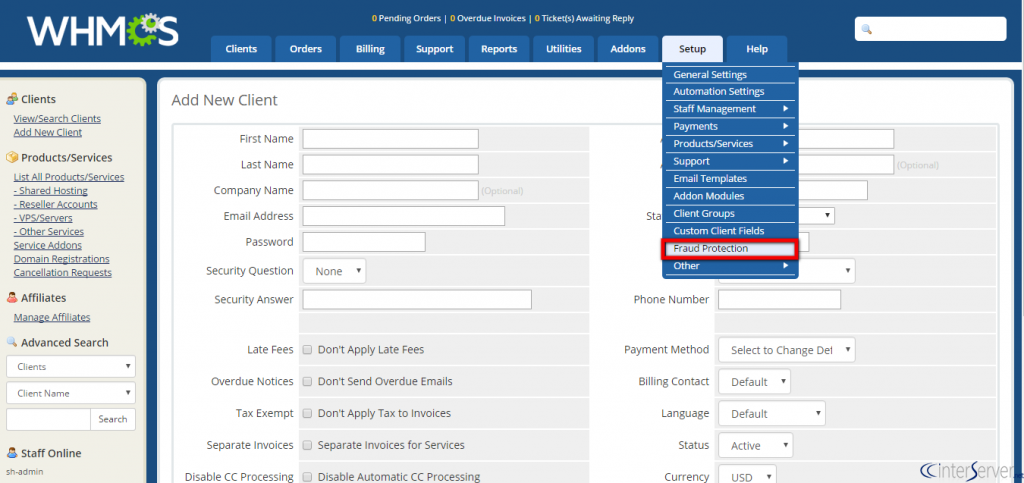Click the Setup tab
This screenshot has height=483, width=1024.
[x=692, y=49]
